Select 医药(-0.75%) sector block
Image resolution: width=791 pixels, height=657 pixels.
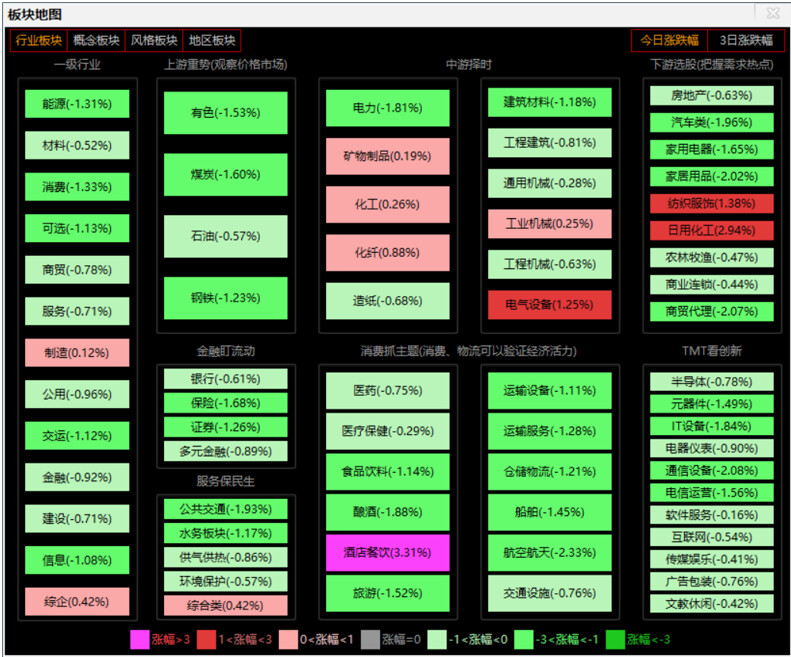coord(387,391)
